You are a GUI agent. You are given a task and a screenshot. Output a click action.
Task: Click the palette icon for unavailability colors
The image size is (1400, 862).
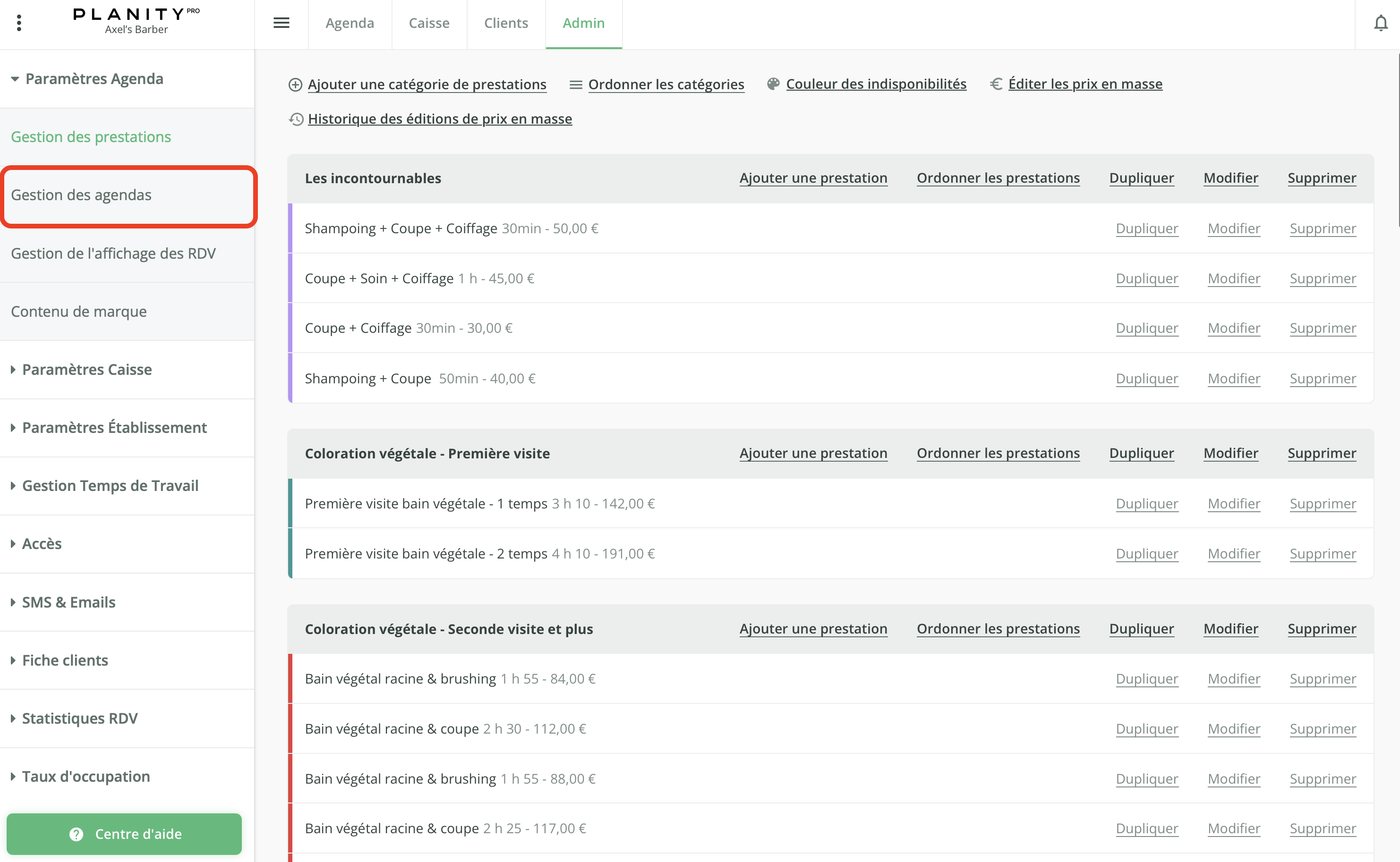(x=773, y=85)
